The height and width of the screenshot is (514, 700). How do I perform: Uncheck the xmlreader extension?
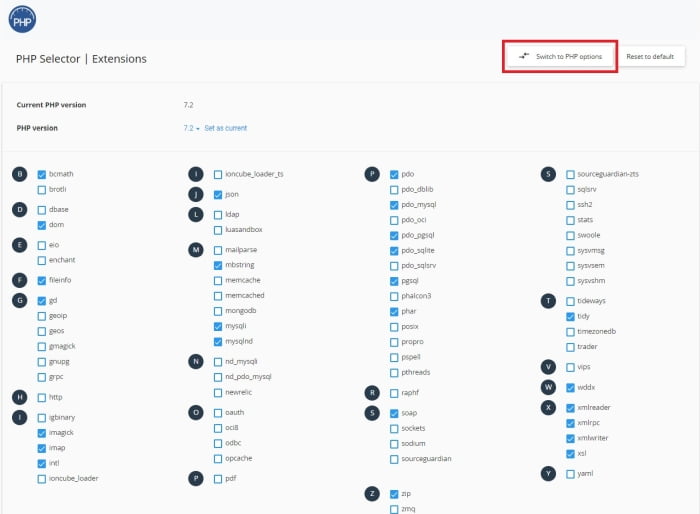pyautogui.click(x=570, y=408)
